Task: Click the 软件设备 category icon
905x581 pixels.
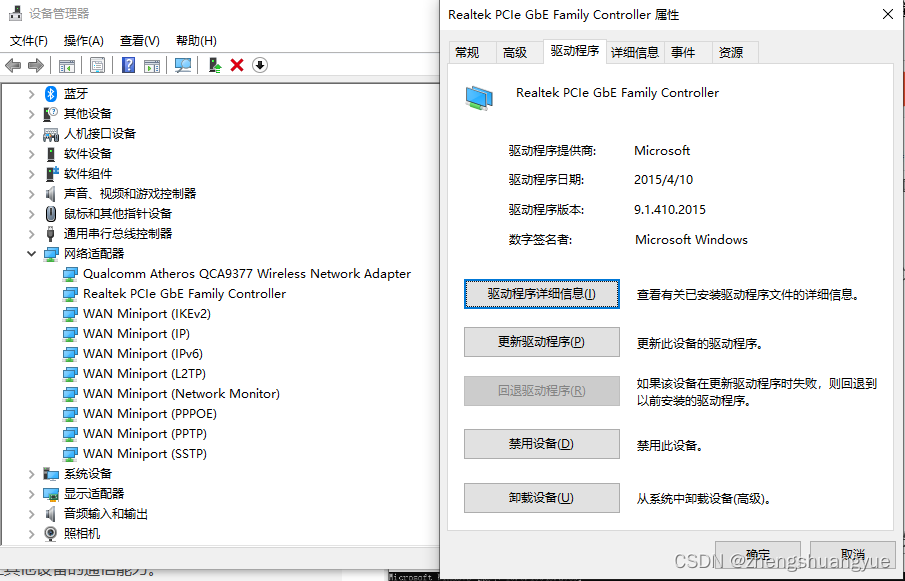Action: click(51, 154)
